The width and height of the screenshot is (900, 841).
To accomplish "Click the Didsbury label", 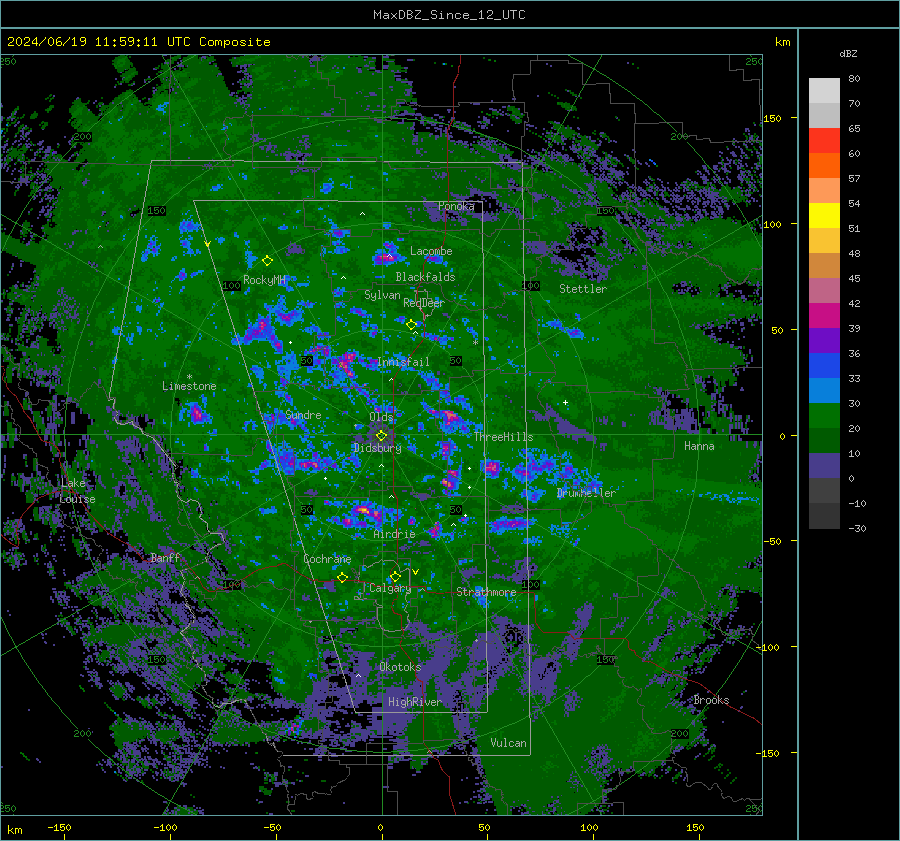I will tap(377, 448).
